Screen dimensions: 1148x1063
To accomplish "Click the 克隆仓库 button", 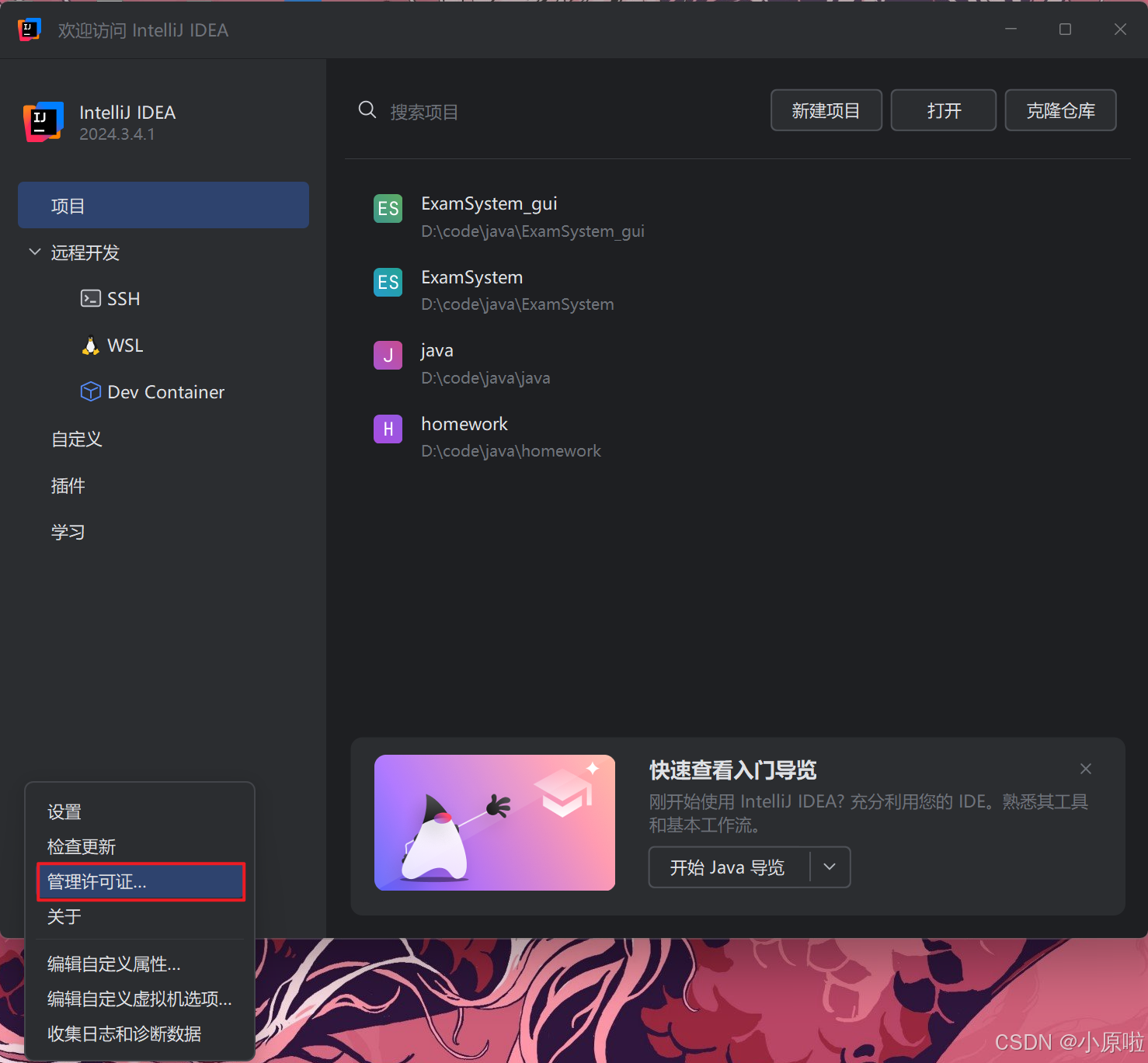I will [x=1060, y=110].
